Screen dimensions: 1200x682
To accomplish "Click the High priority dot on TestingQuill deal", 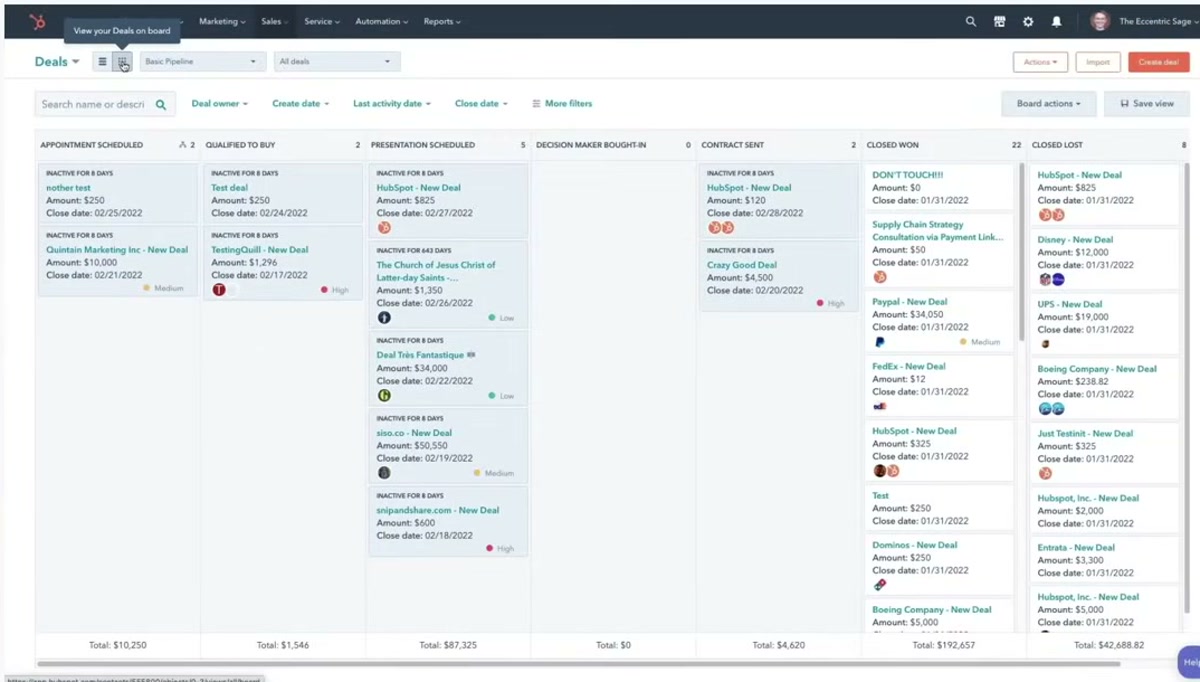I will tap(325, 290).
